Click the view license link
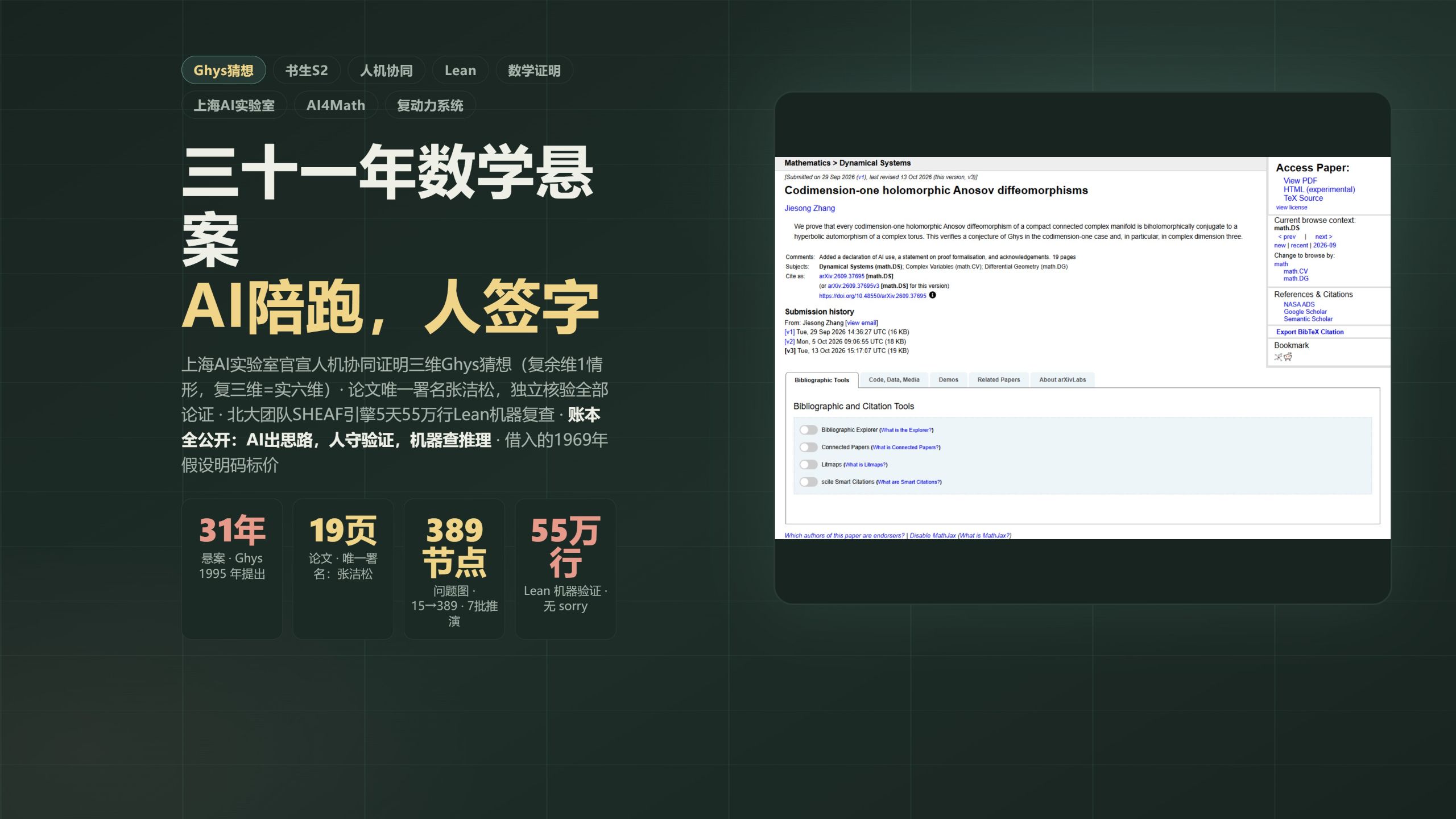Image resolution: width=1456 pixels, height=819 pixels. point(1291,208)
